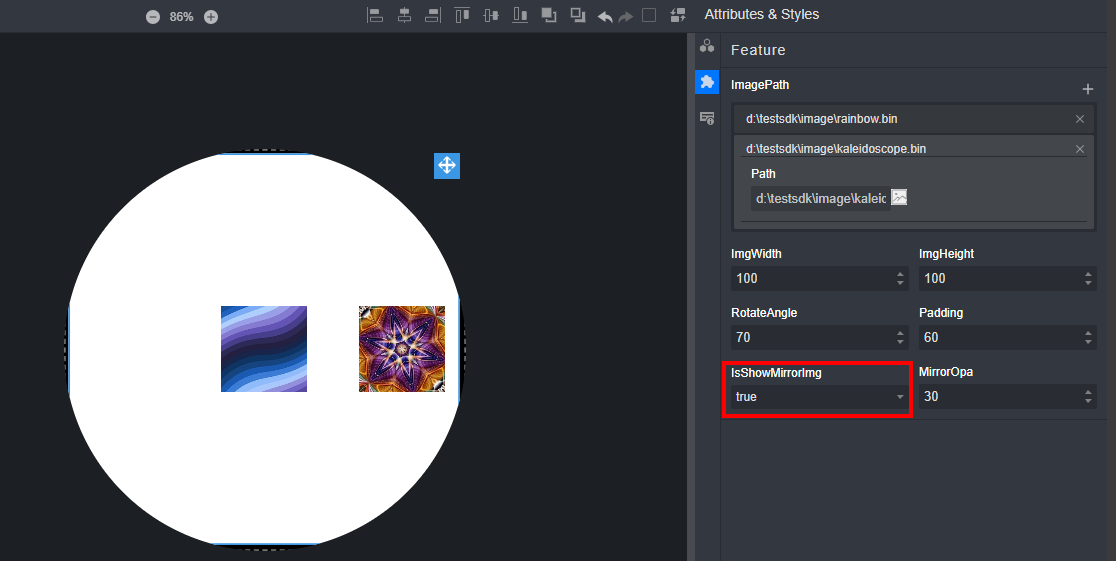Click the RotateAngle input field

tap(808, 338)
